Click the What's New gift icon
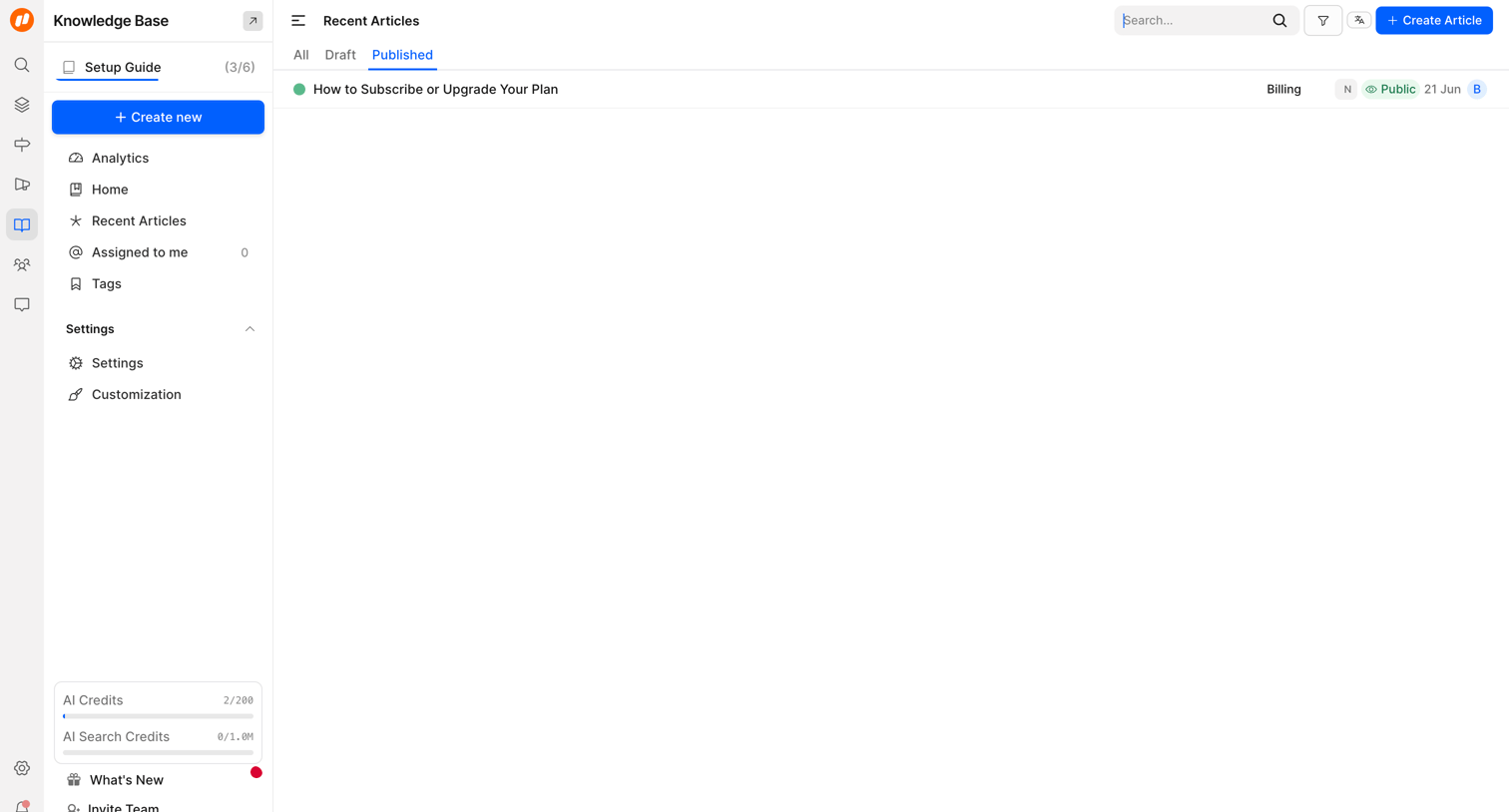Viewport: 1509px width, 812px height. [74, 780]
